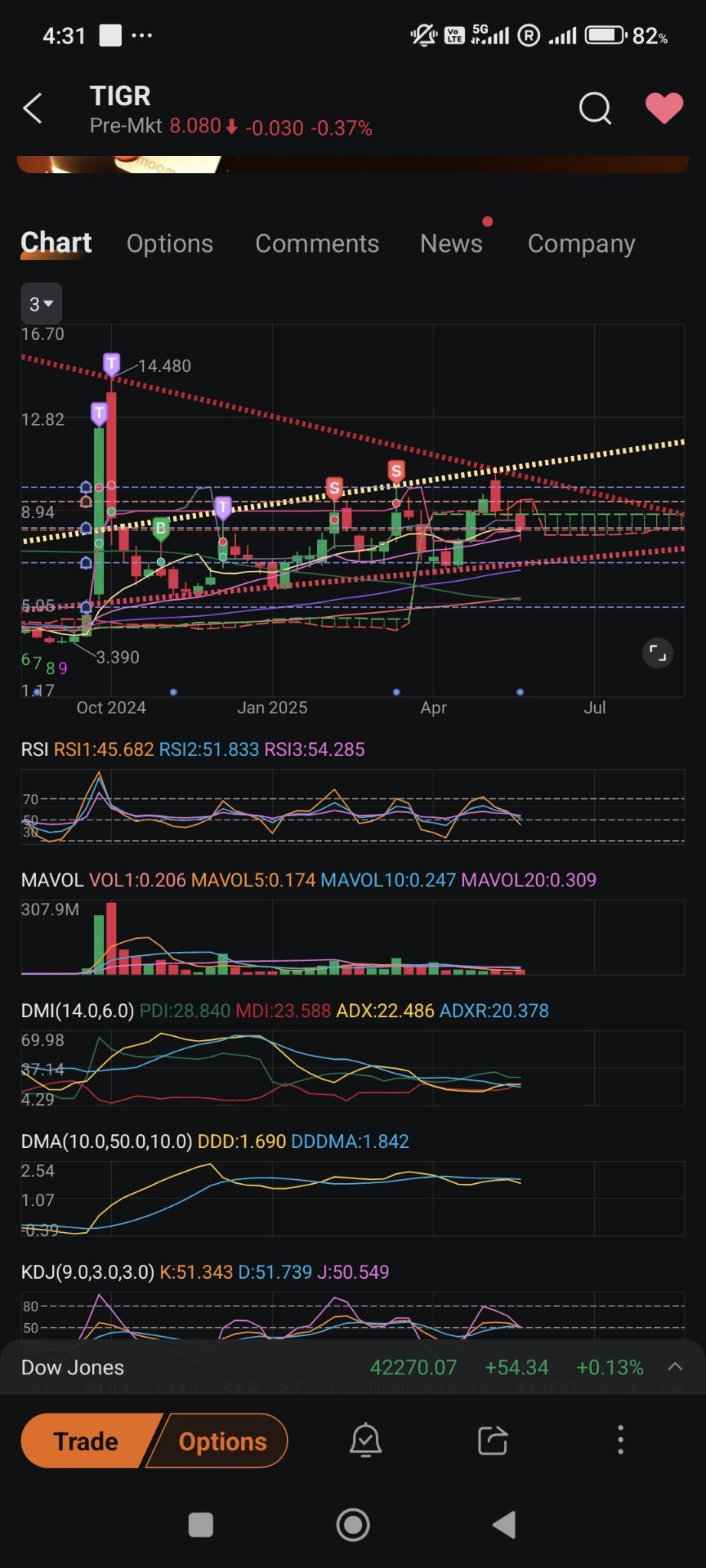706x1568 pixels.
Task: Tap the T marker on the tall green candle
Action: [x=99, y=413]
